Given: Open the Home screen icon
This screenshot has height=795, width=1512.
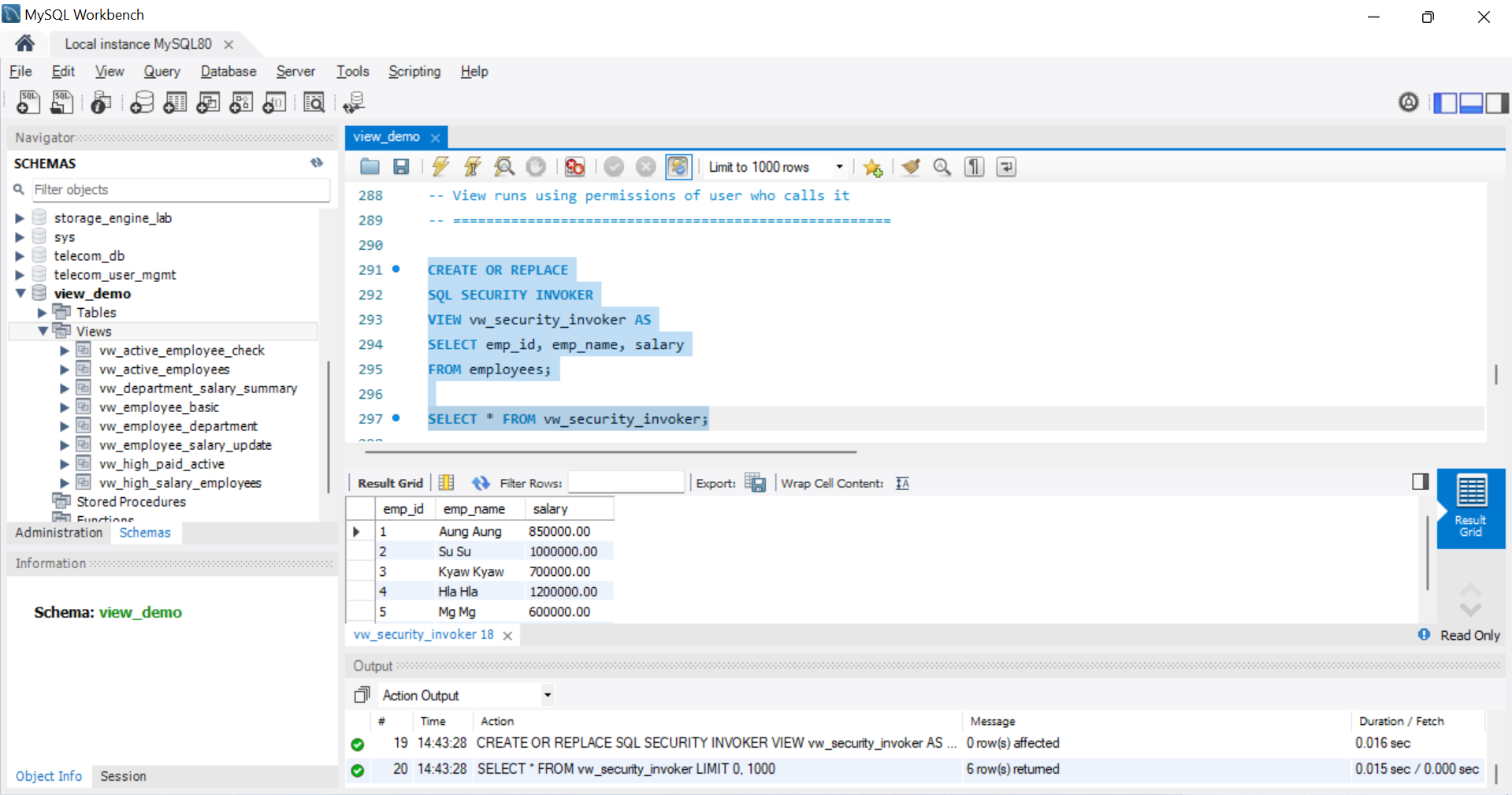Looking at the screenshot, I should pyautogui.click(x=24, y=43).
